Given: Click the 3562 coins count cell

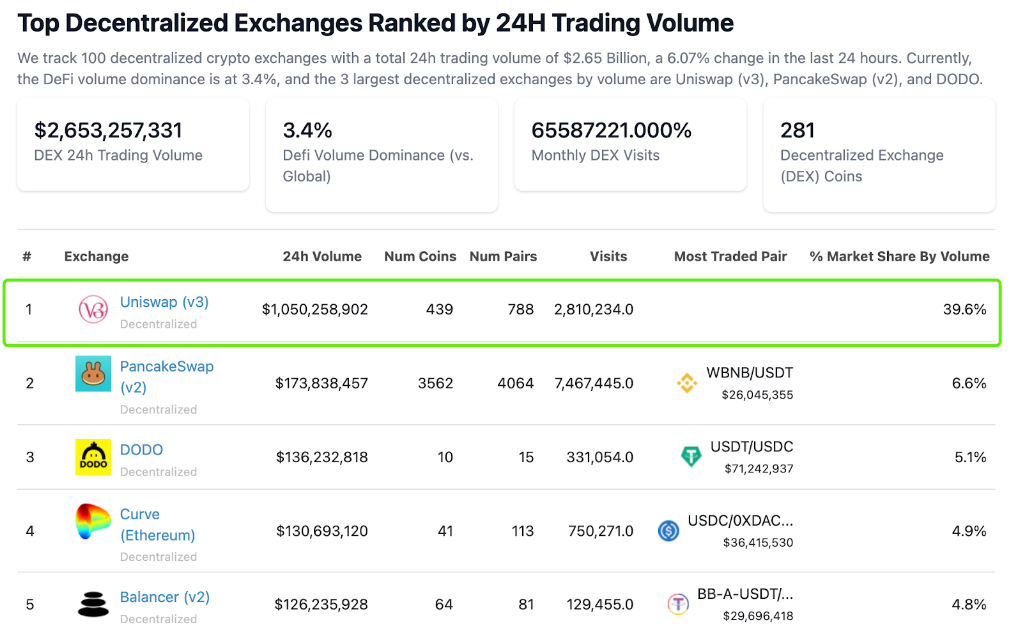Looking at the screenshot, I should pos(435,384).
